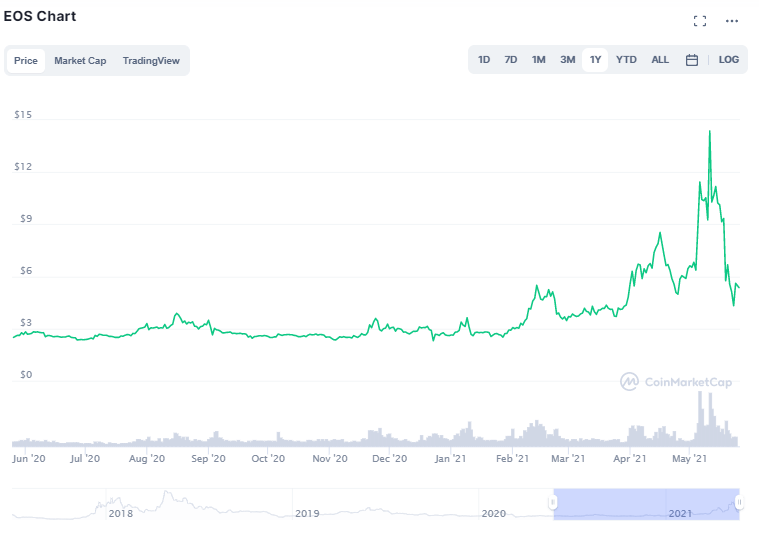Open the calendar date range picker

(692, 60)
